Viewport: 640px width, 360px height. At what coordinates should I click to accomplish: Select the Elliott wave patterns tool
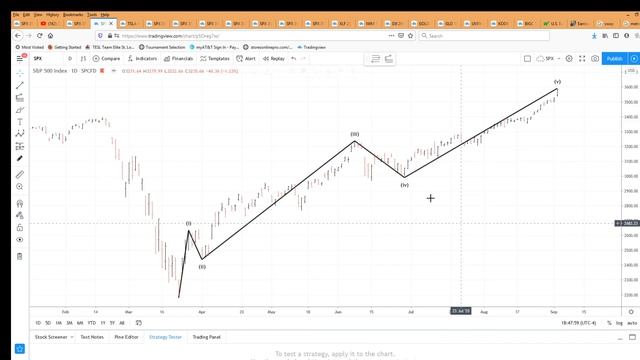point(20,133)
